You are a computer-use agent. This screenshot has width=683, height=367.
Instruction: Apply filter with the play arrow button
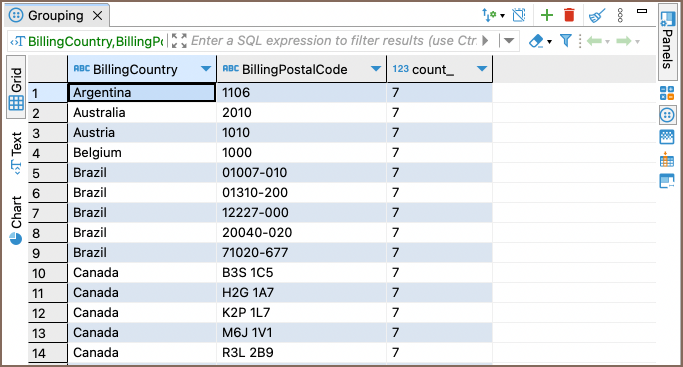tap(485, 41)
